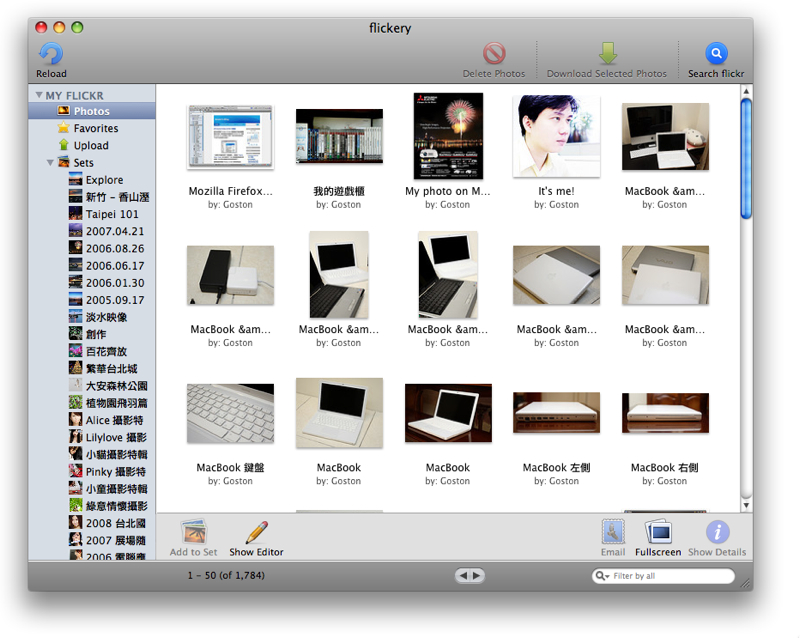Open the 2008 set in sidebar
Image resolution: width=800 pixels, height=638 pixels.
[92, 523]
